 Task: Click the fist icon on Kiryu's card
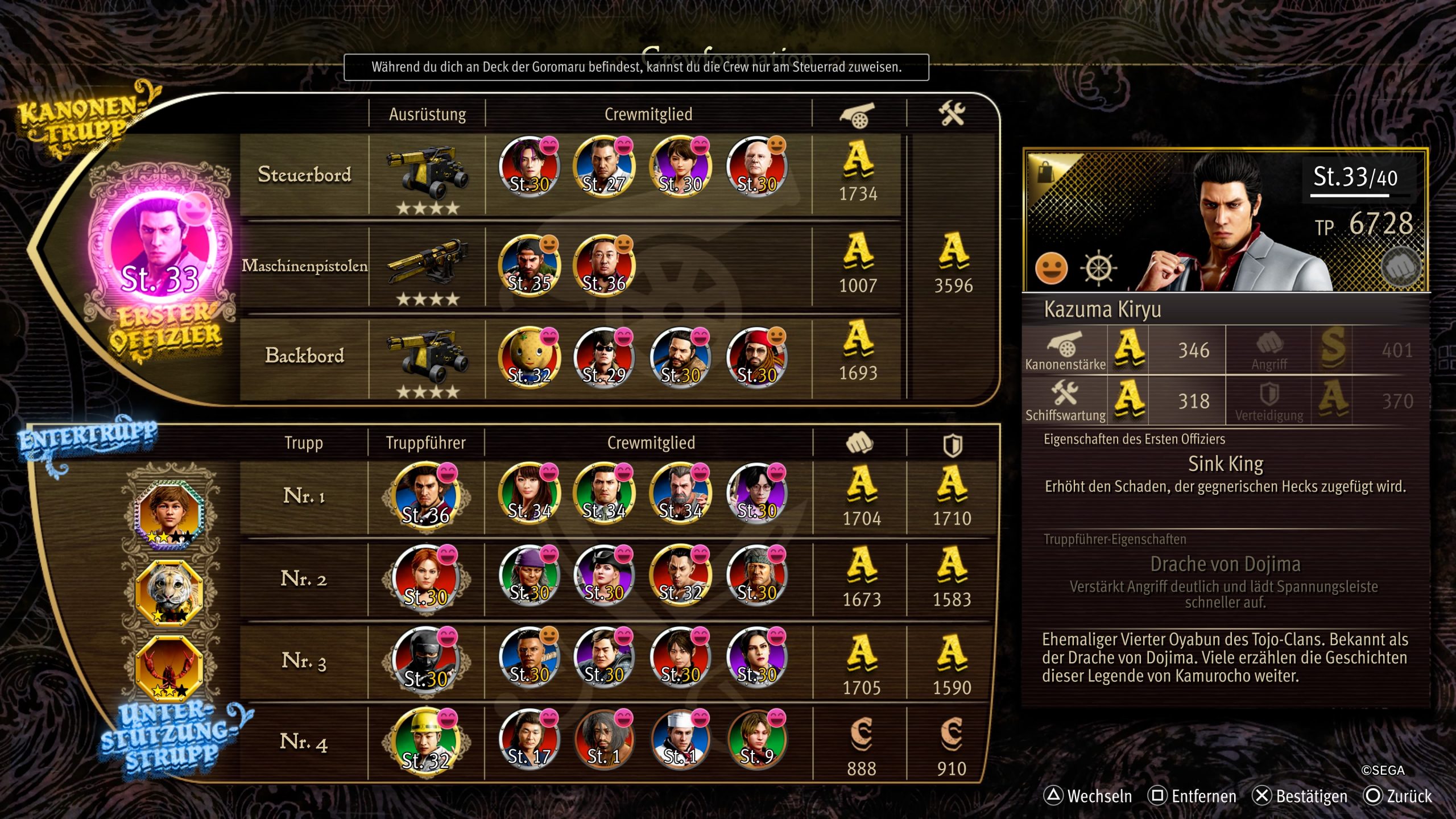1401,266
